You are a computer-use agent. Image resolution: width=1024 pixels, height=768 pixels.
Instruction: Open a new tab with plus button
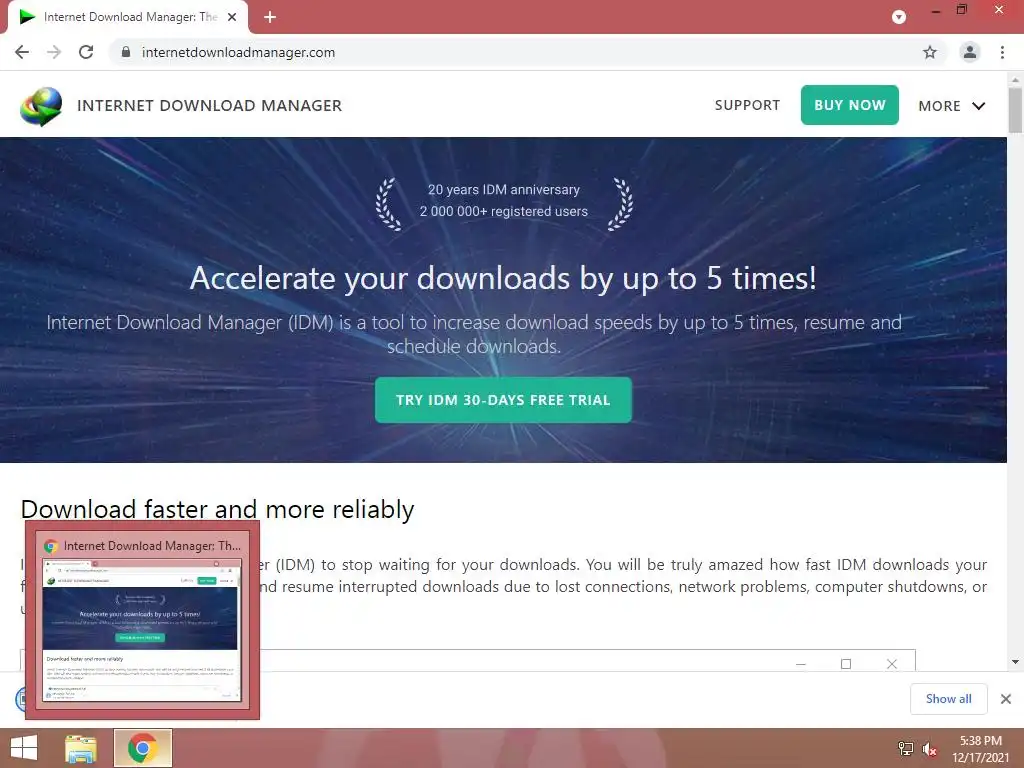(x=270, y=17)
